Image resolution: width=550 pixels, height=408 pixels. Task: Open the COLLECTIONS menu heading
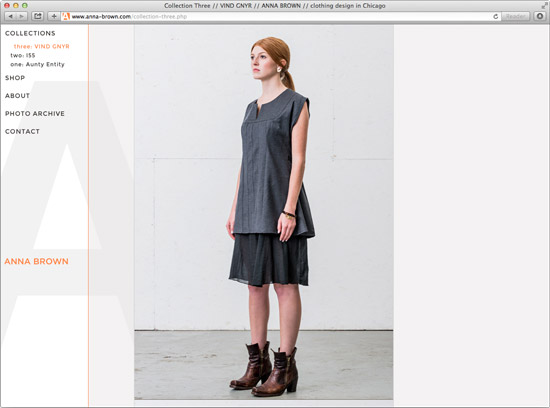click(30, 33)
